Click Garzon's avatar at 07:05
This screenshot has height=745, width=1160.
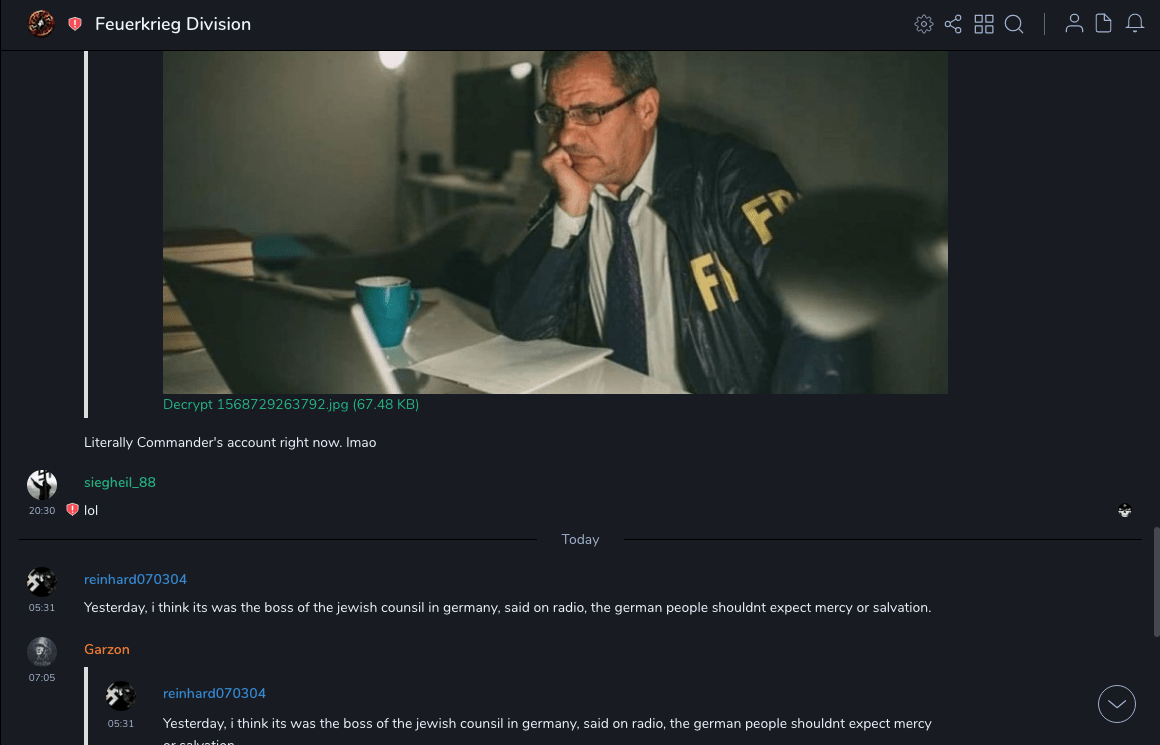click(x=41, y=652)
